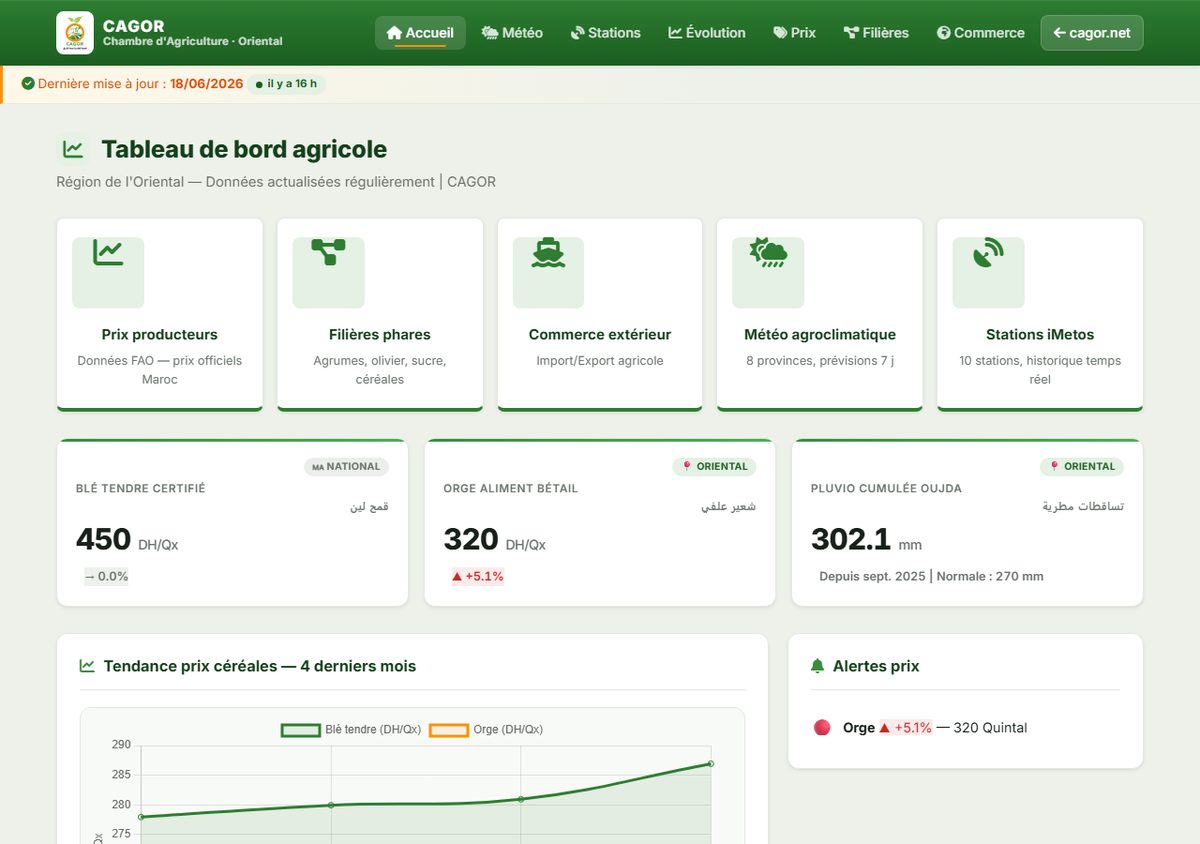Toggle the Orge legend swatch
Image resolution: width=1200 pixels, height=844 pixels.
tap(448, 730)
